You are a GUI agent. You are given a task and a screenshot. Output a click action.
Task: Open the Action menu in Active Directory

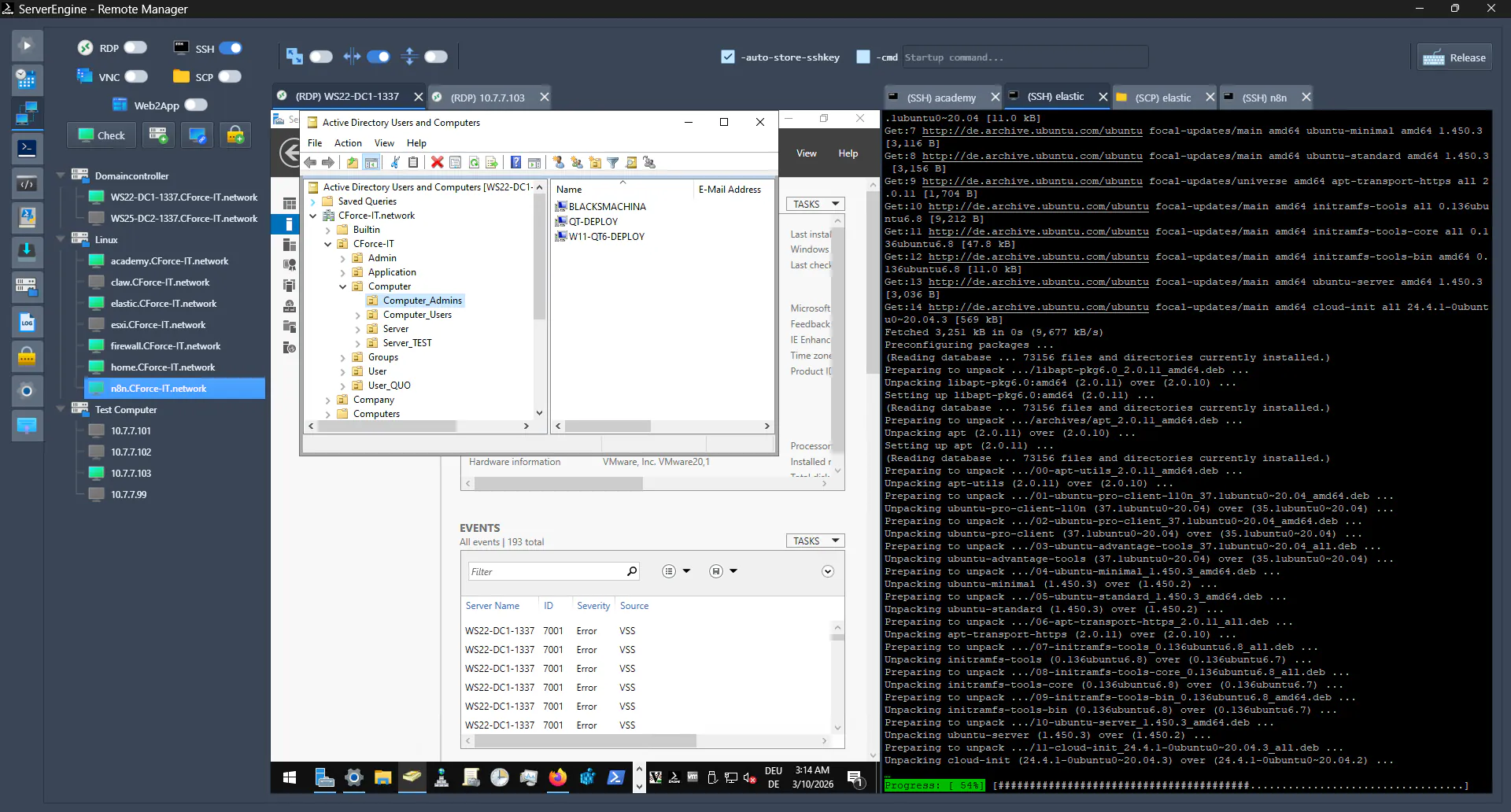(x=348, y=143)
